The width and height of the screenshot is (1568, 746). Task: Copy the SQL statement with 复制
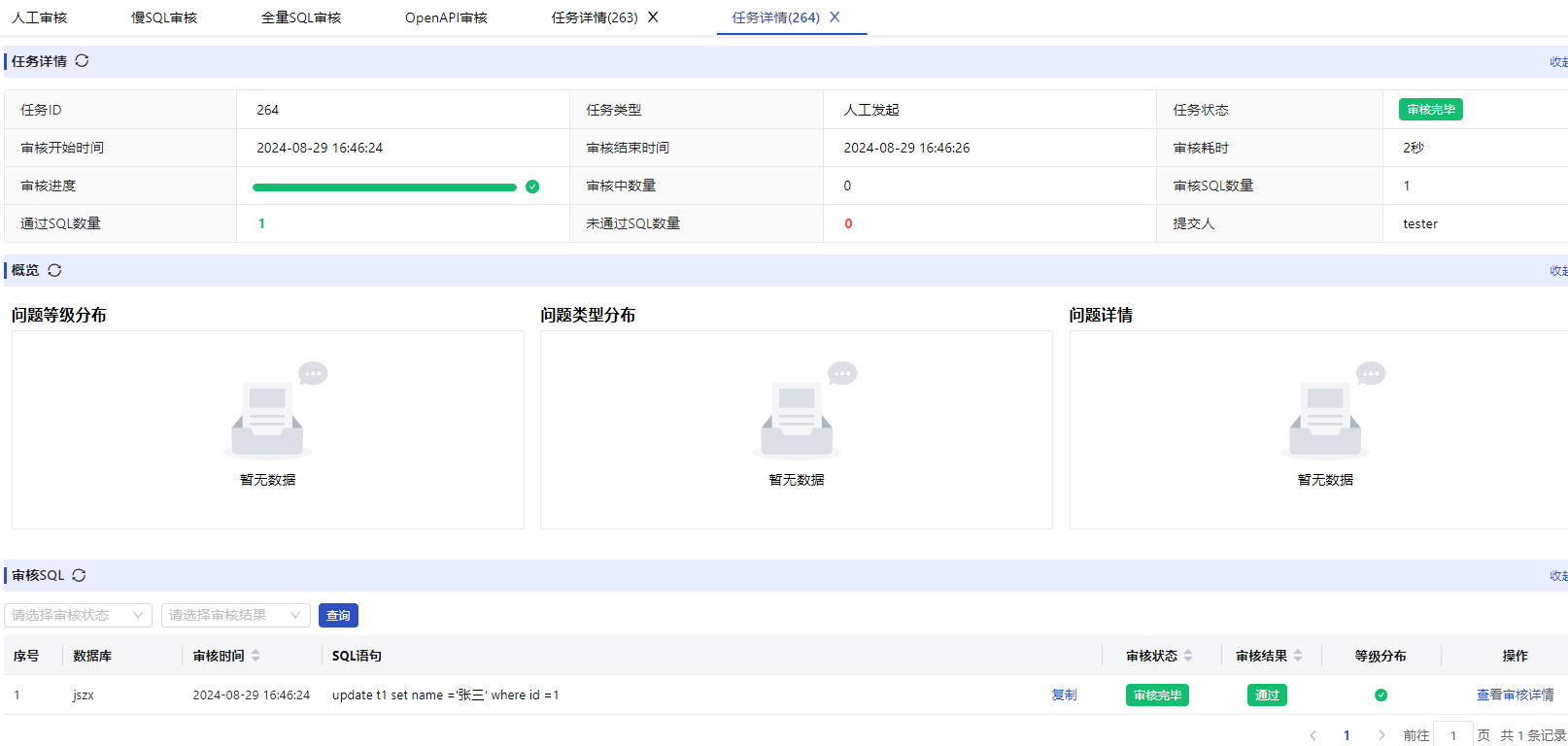1064,695
